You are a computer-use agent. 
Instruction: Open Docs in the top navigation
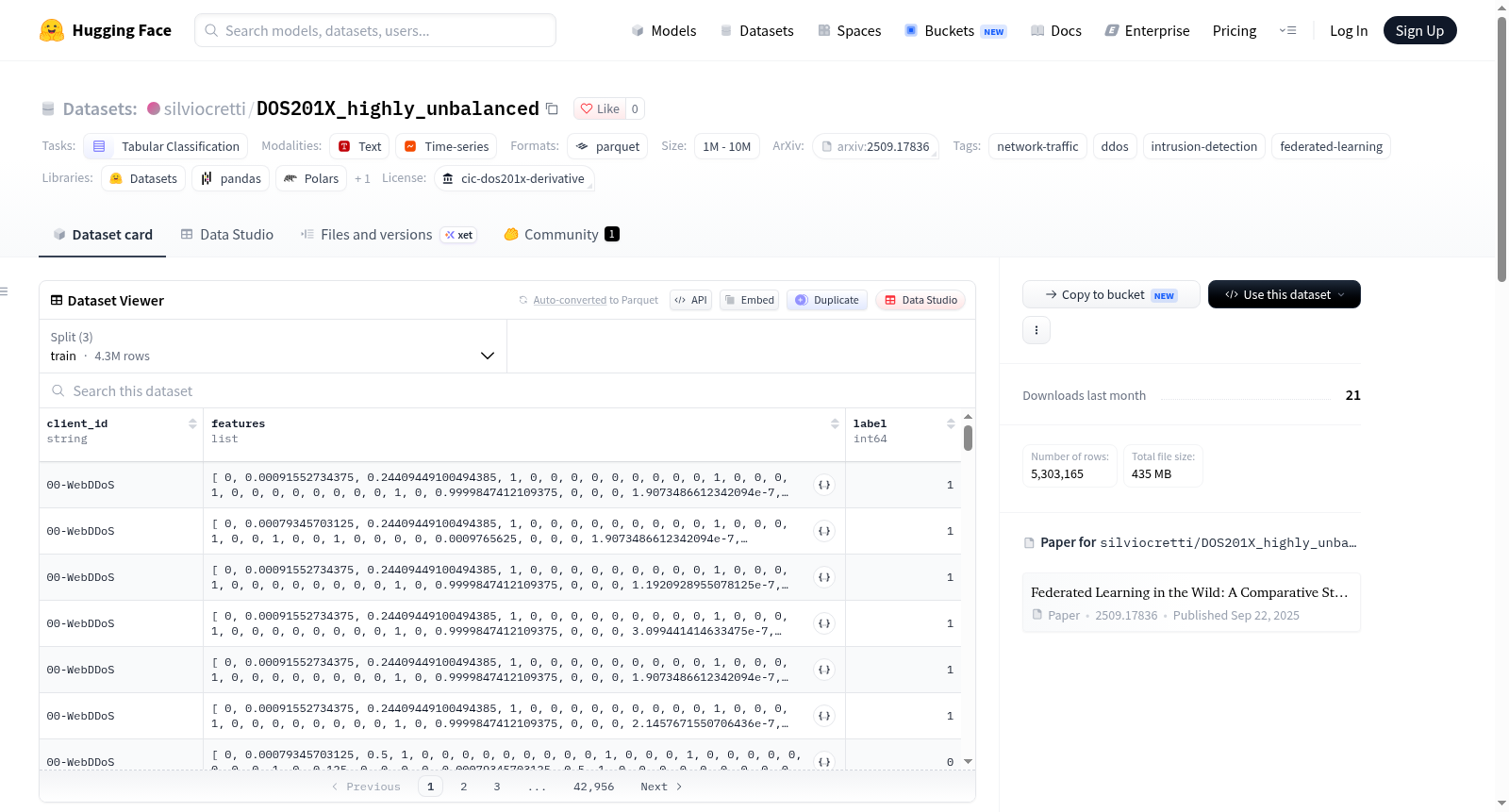(1056, 31)
